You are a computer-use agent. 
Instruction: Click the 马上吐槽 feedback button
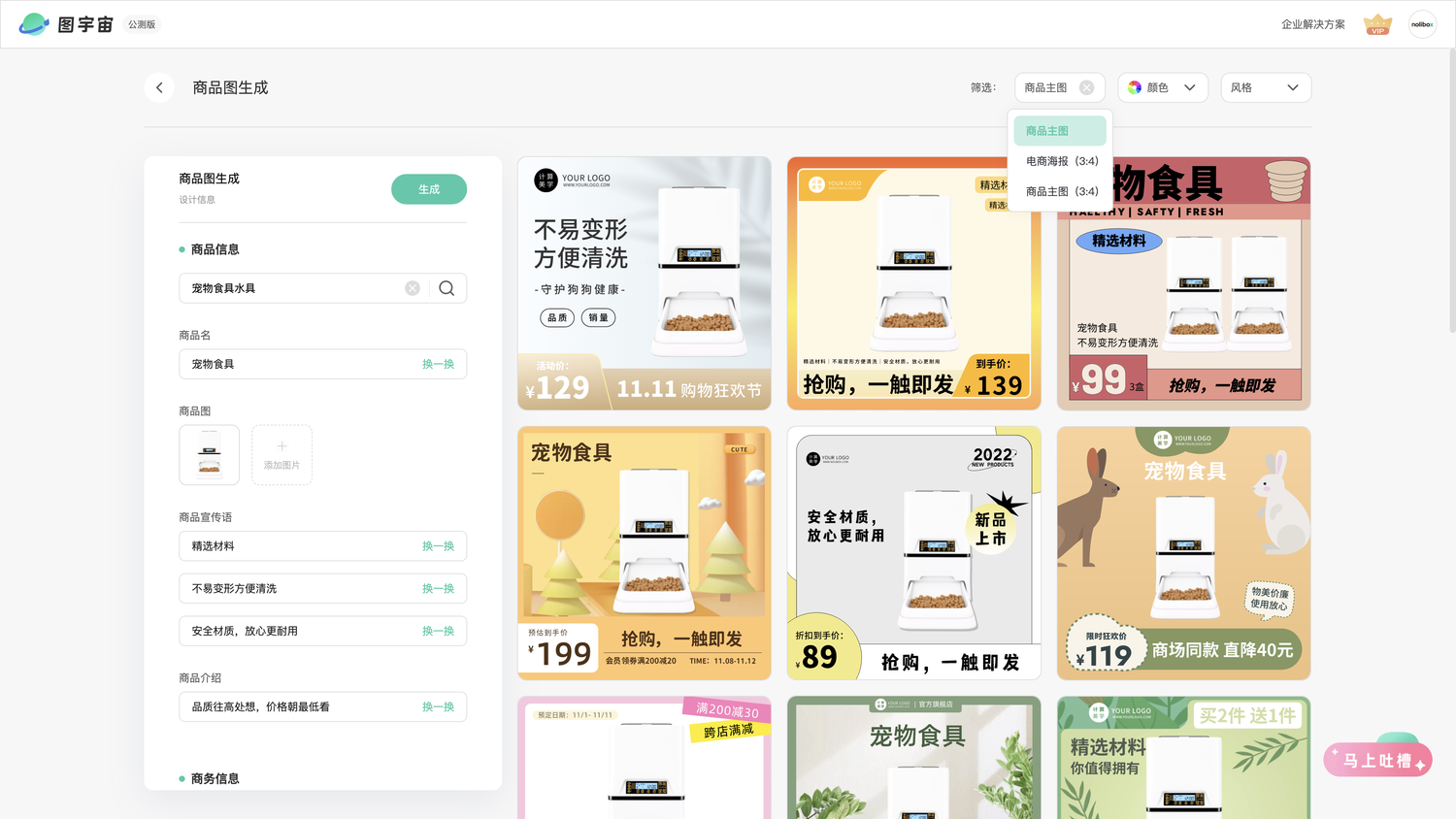1378,760
